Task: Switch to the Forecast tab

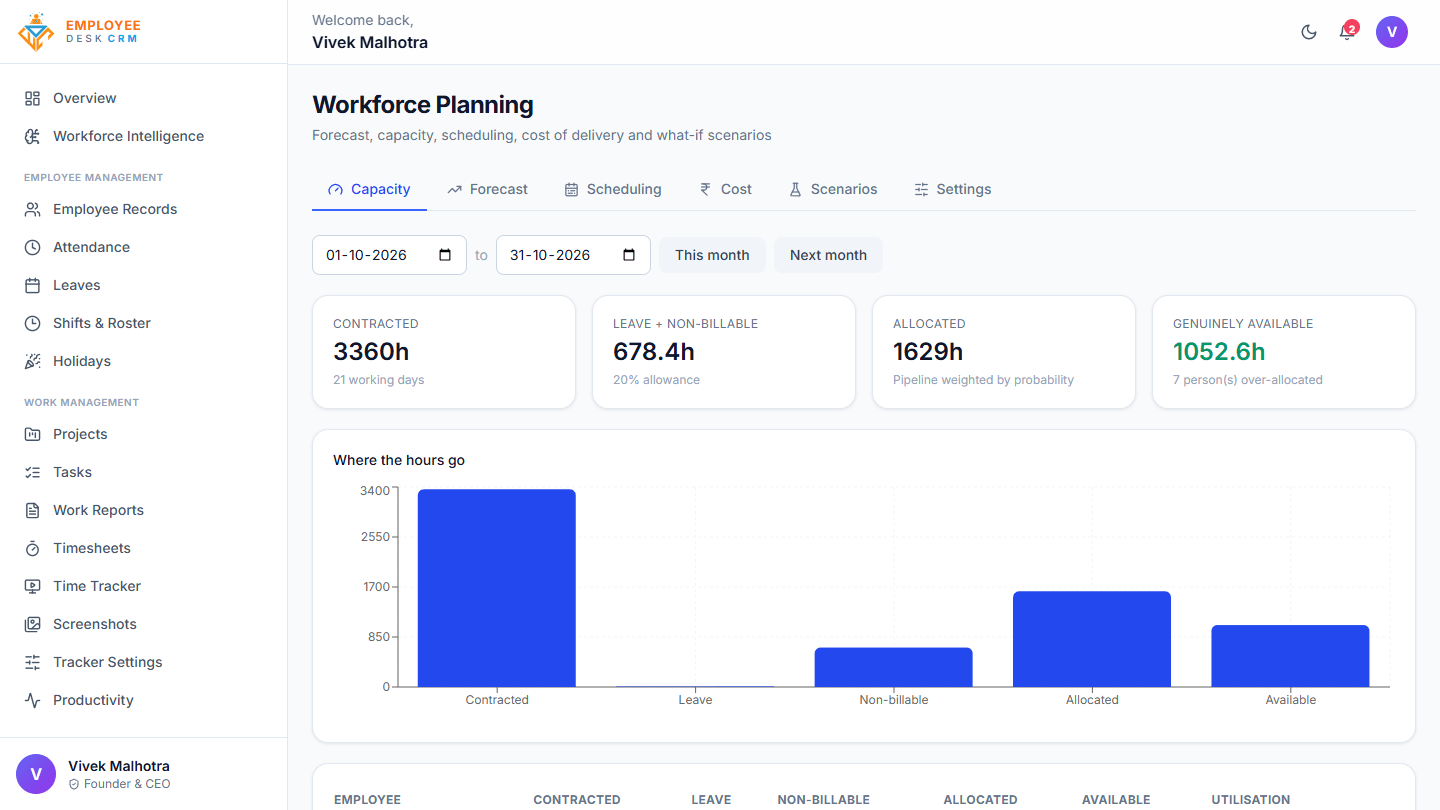Action: pyautogui.click(x=487, y=189)
